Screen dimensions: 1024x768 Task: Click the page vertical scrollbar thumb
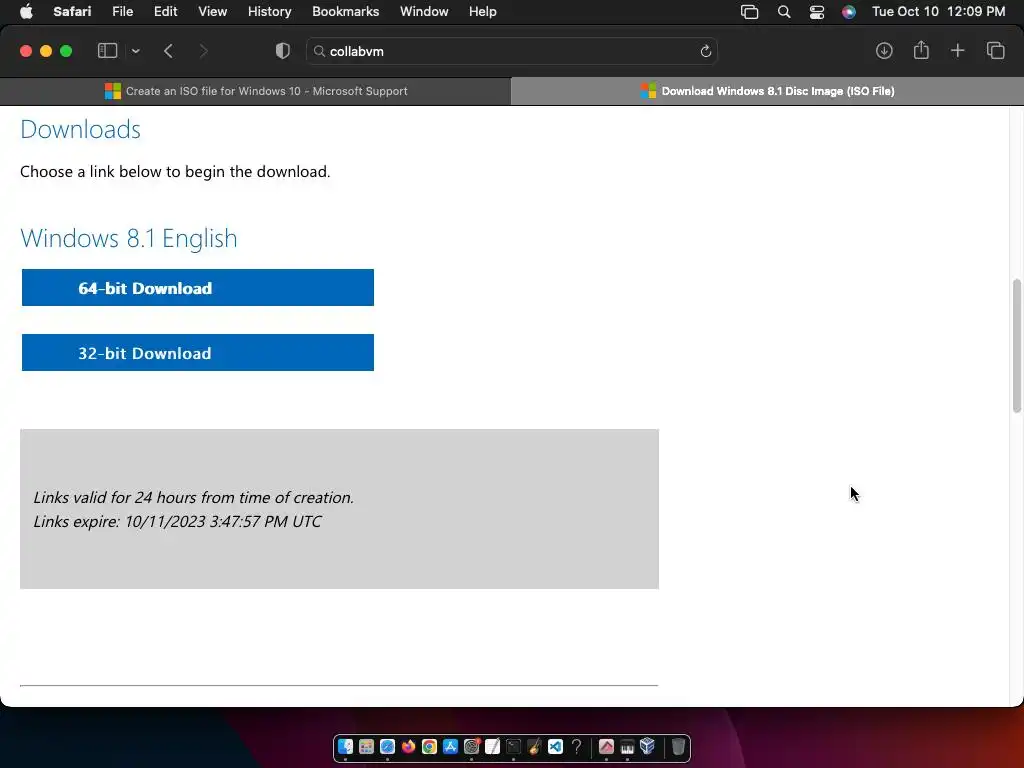(1017, 346)
